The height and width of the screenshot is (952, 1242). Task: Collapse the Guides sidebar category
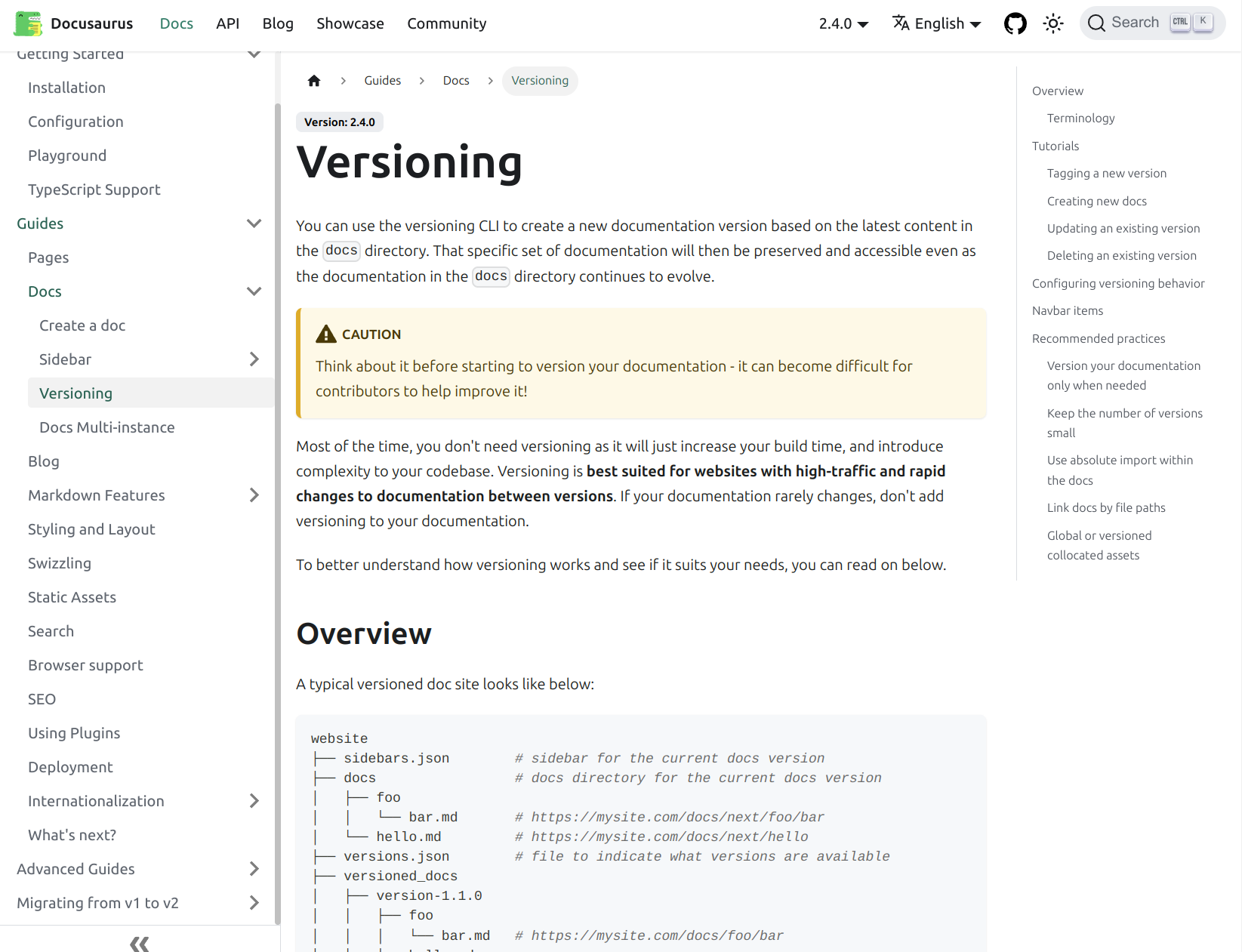tap(254, 223)
